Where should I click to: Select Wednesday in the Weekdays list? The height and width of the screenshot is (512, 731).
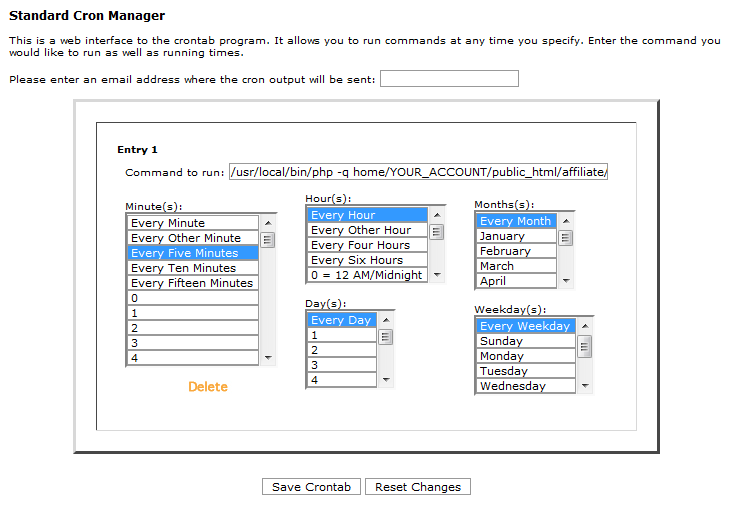tap(525, 386)
